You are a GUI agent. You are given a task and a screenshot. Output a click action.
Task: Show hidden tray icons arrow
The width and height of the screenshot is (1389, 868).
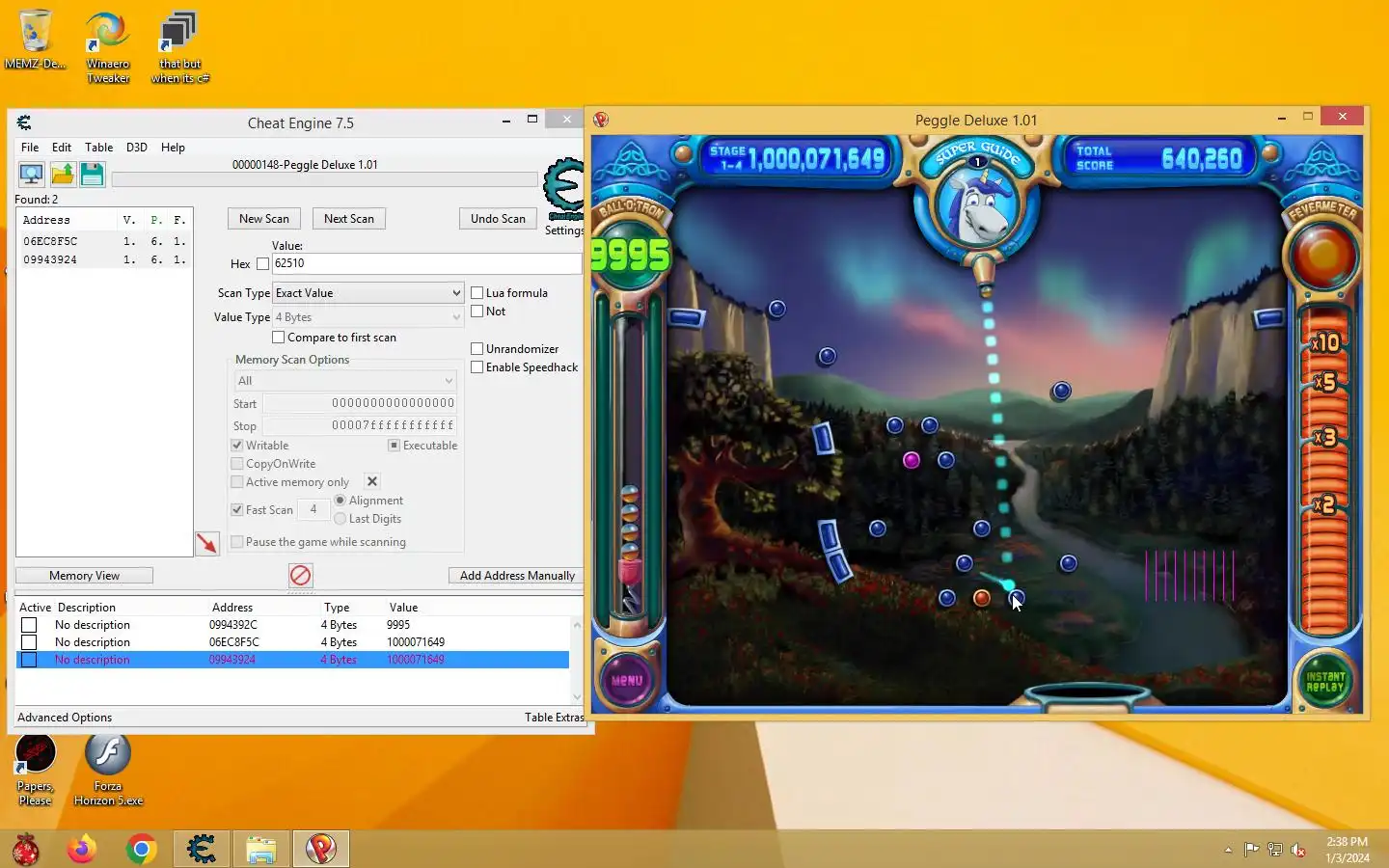1228,850
